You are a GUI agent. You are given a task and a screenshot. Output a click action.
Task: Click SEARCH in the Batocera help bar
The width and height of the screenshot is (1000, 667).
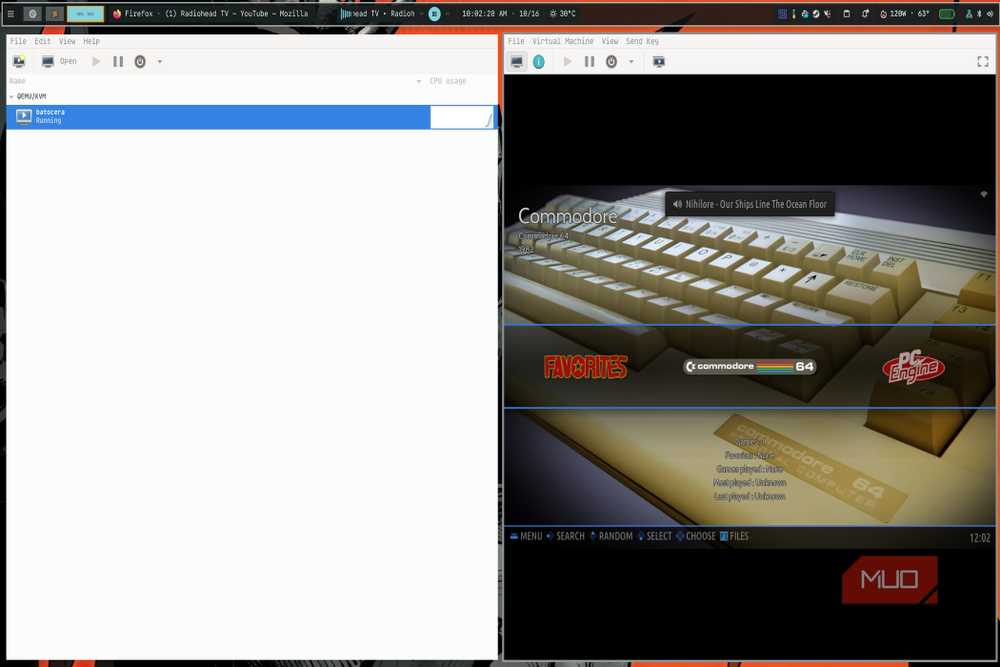click(x=565, y=536)
